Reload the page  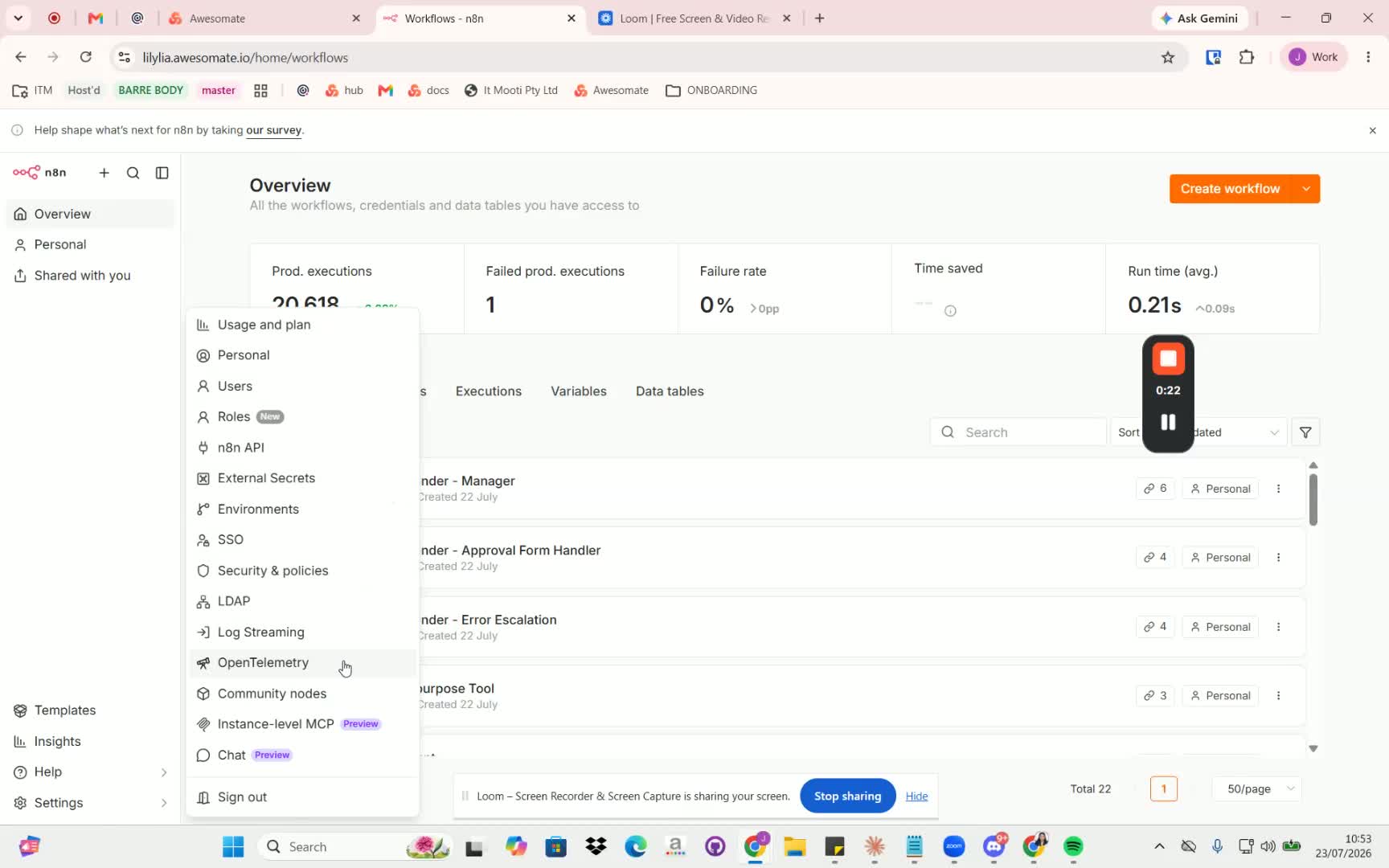point(85,57)
